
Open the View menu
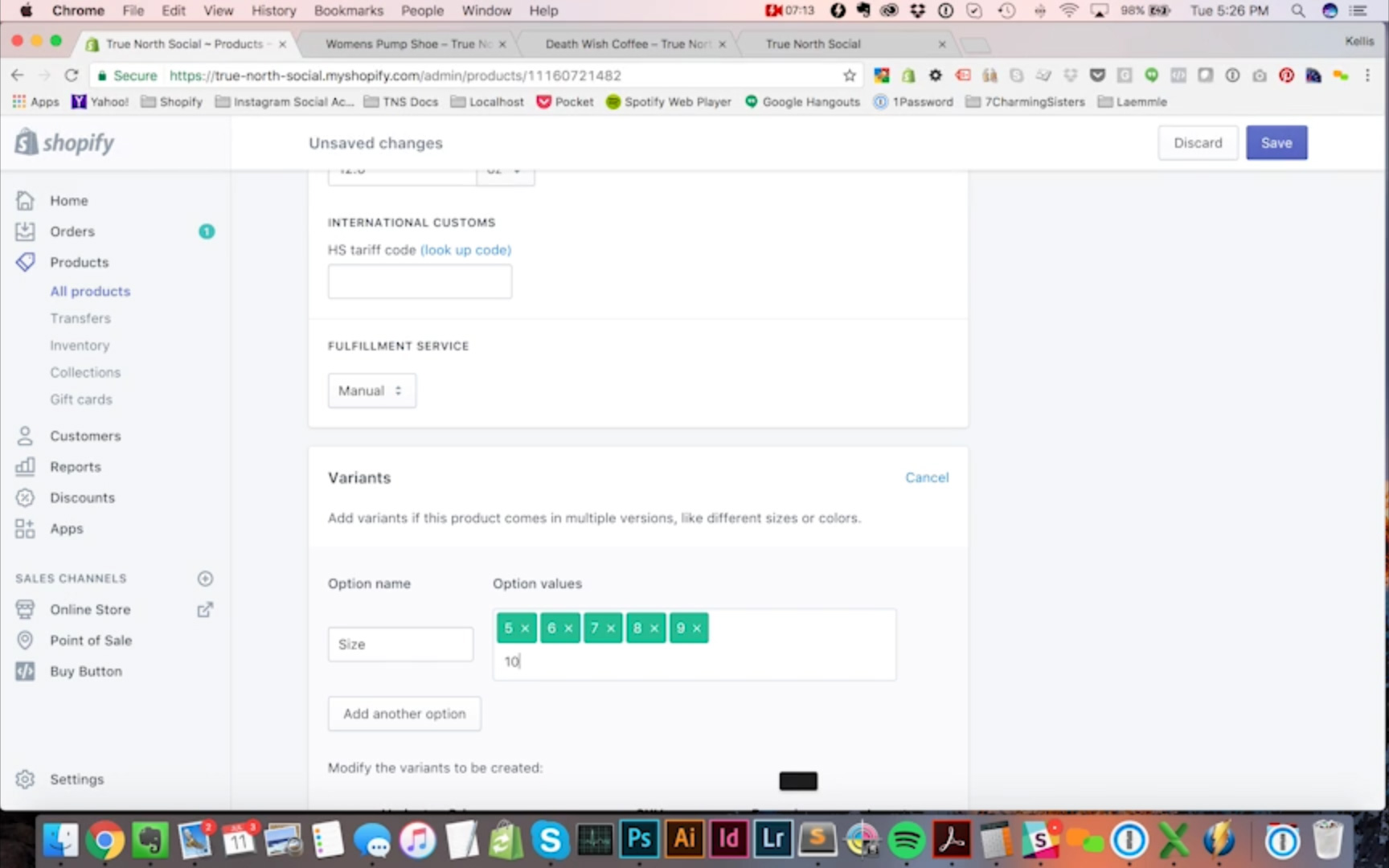(218, 10)
